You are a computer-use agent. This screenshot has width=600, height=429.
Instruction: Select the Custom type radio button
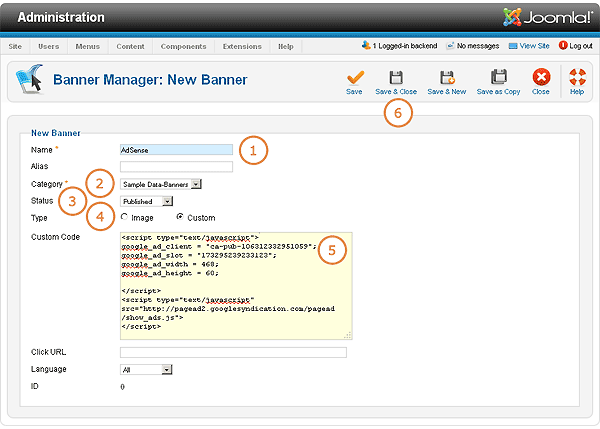[180, 217]
